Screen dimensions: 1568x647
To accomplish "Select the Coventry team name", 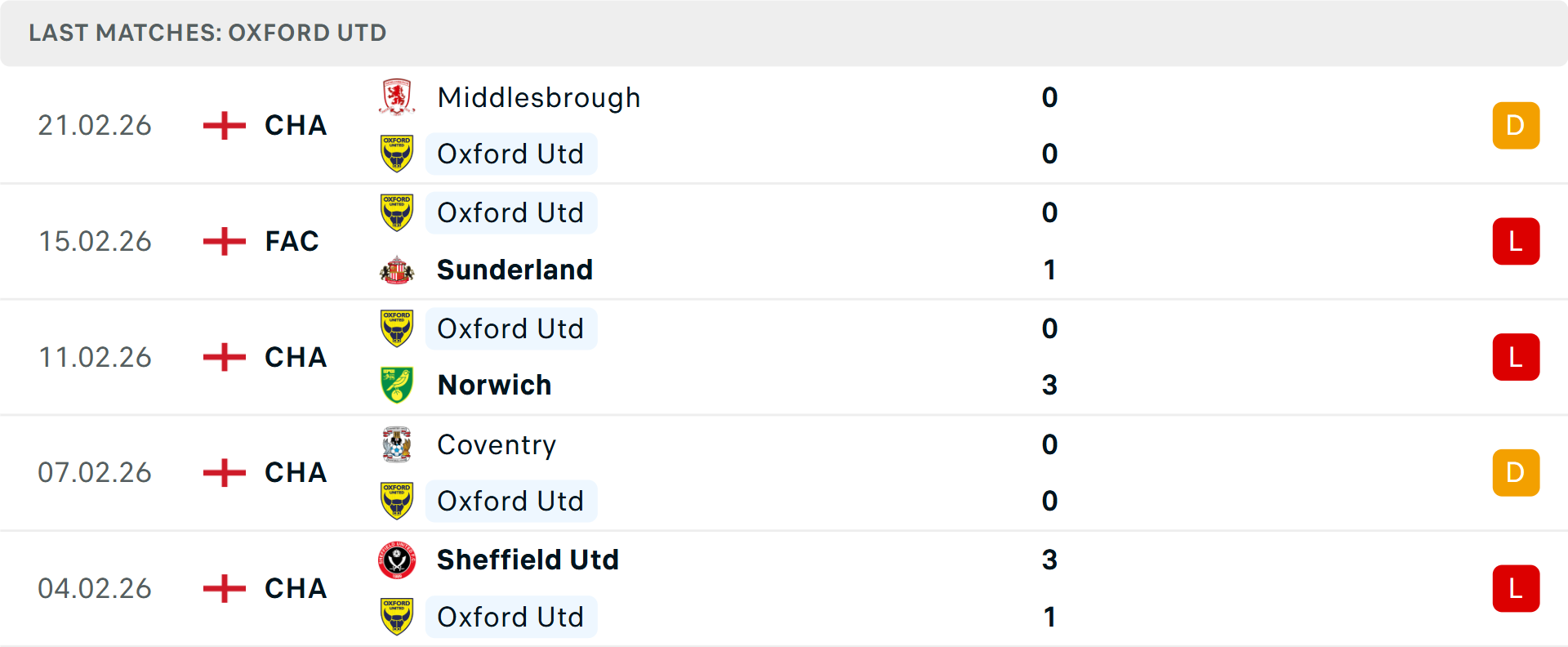I will (x=497, y=445).
